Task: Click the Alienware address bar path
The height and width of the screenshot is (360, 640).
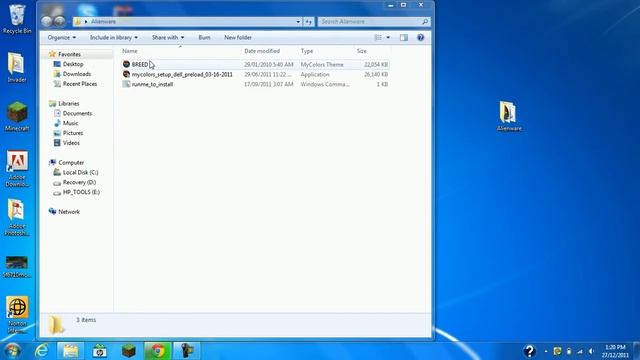Action: (x=103, y=22)
